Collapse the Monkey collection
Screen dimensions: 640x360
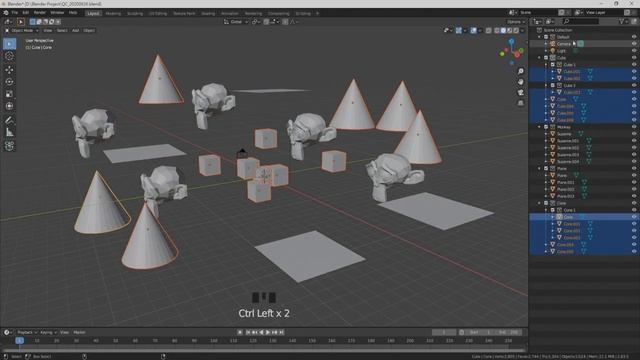coord(540,127)
